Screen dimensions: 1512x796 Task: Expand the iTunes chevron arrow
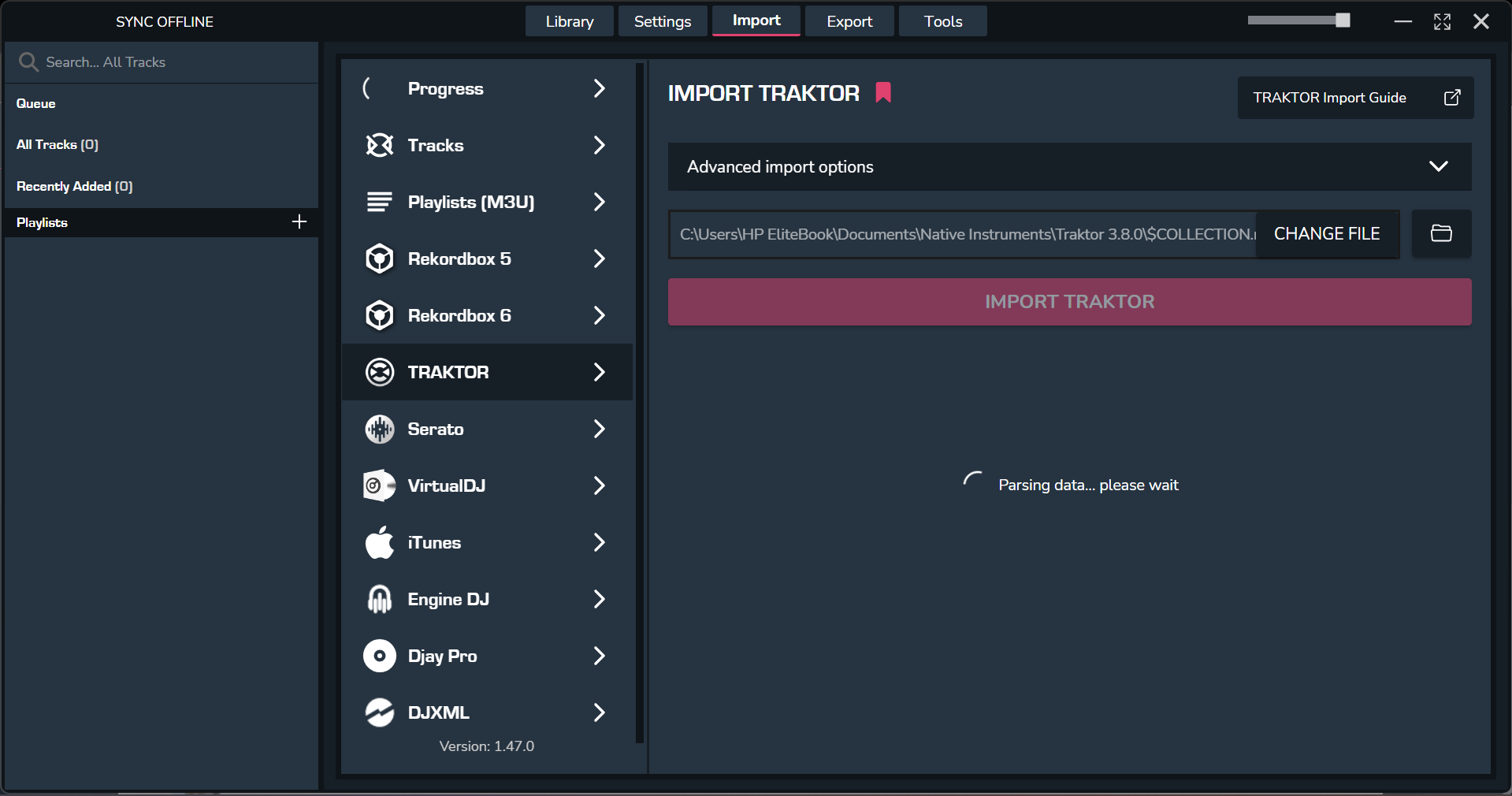(x=599, y=542)
